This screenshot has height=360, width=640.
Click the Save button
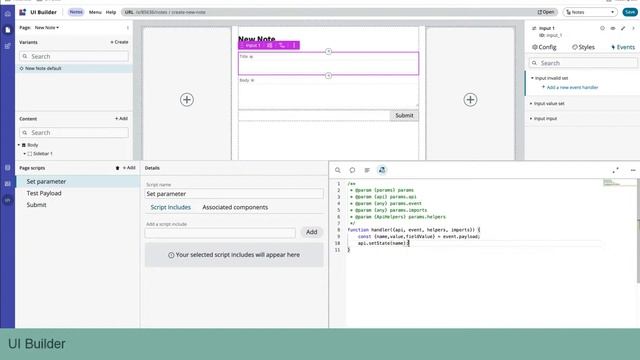tap(630, 12)
